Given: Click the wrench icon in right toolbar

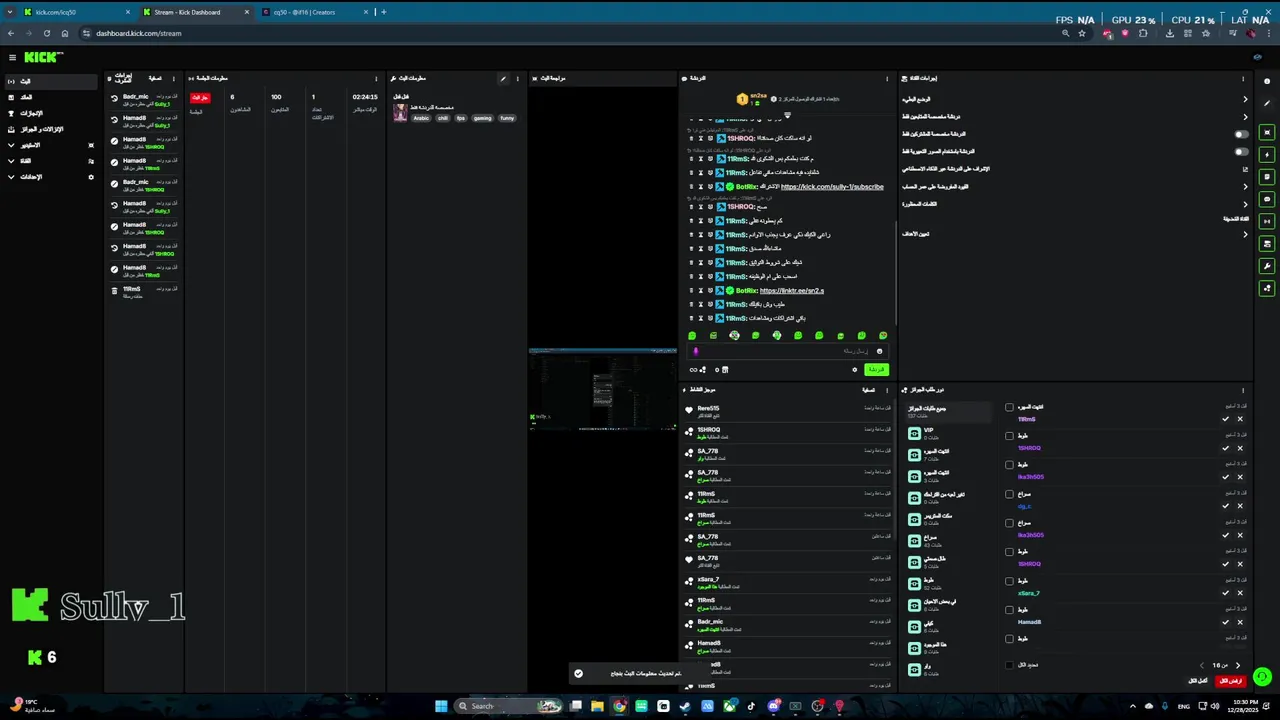Looking at the screenshot, I should click(x=1267, y=266).
